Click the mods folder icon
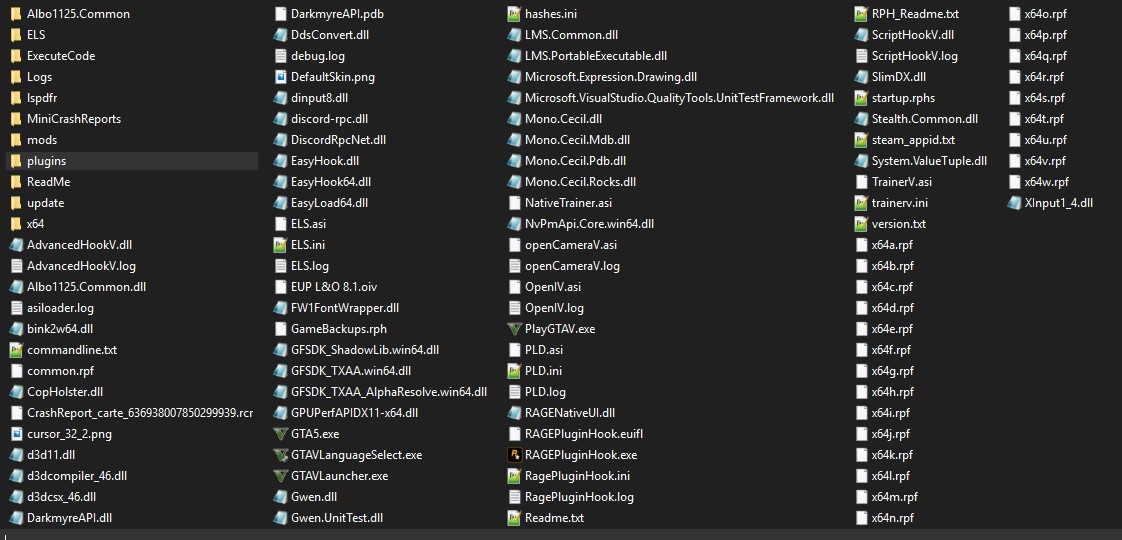The width and height of the screenshot is (1122, 540). click(x=16, y=140)
